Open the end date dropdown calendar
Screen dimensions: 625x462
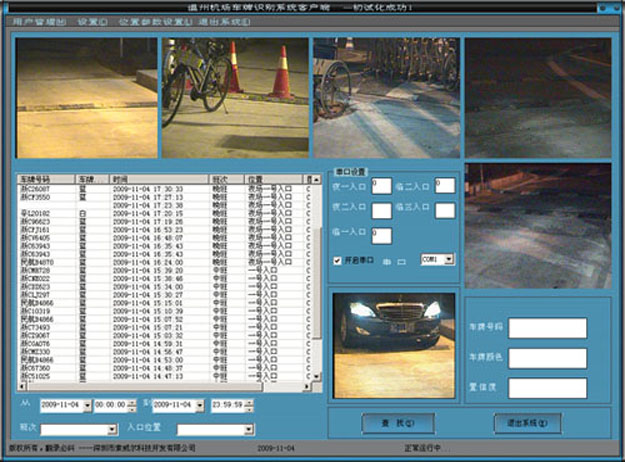pyautogui.click(x=198, y=405)
